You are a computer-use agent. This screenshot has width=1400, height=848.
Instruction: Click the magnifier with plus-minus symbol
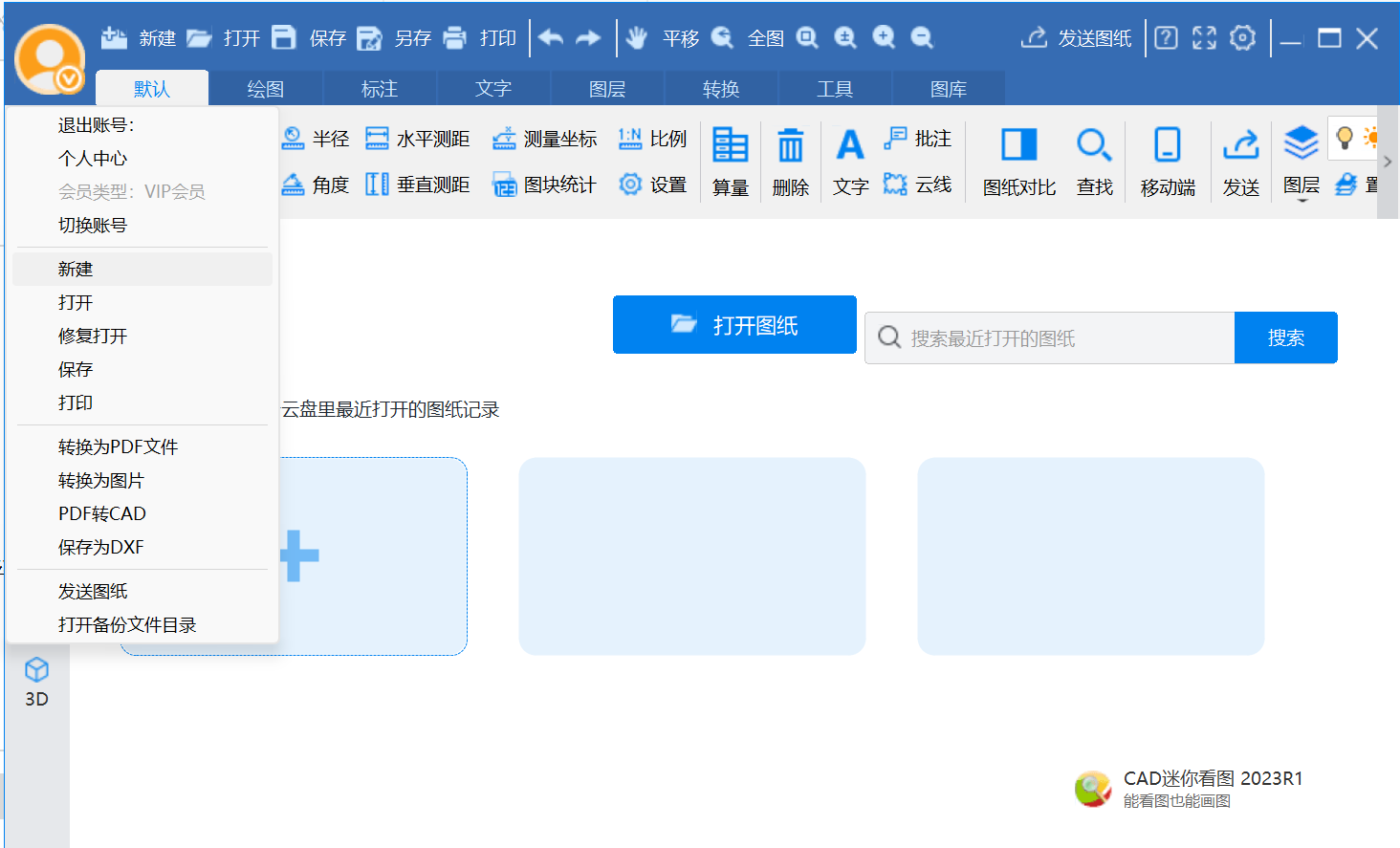click(845, 37)
